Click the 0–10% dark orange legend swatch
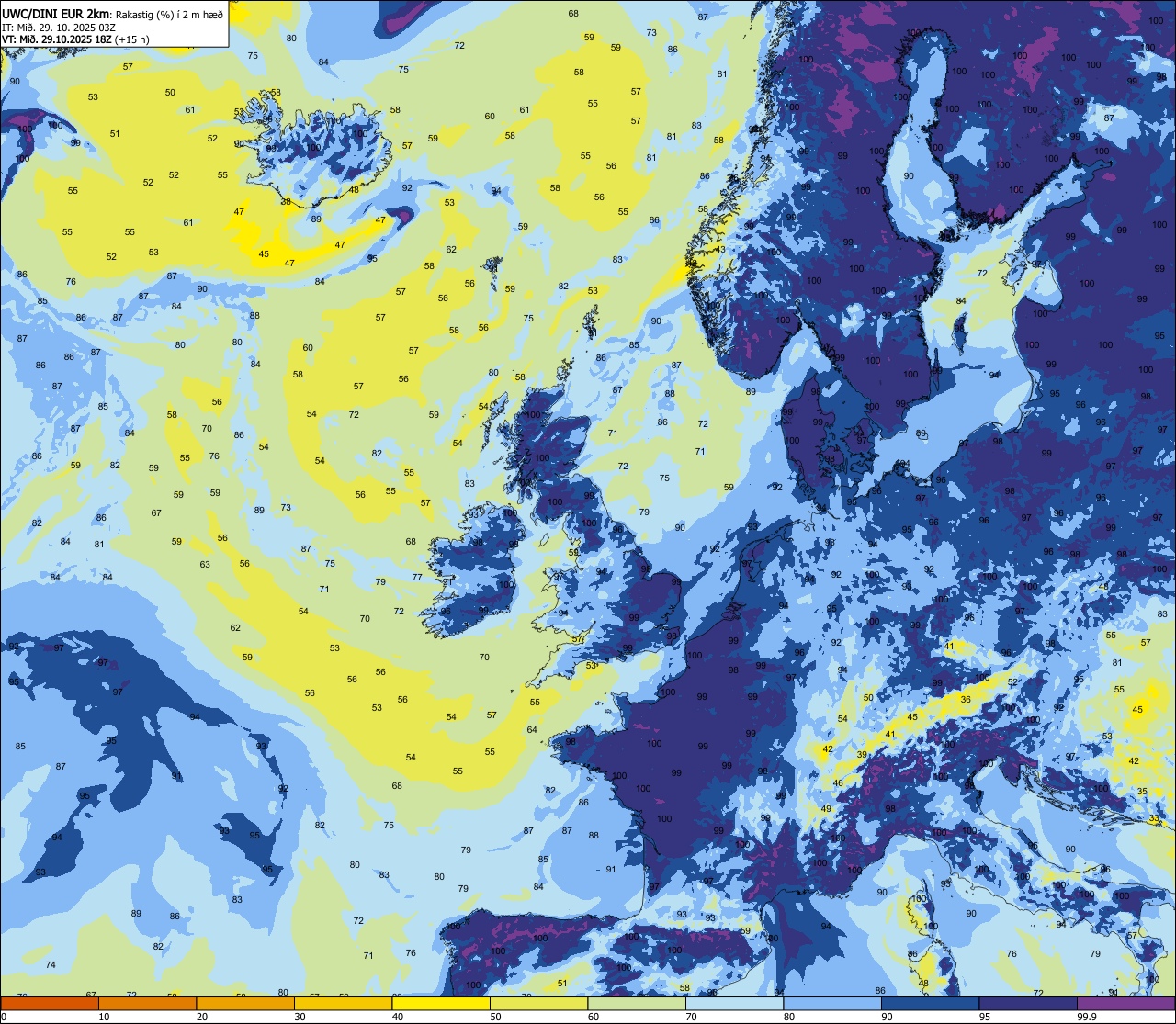1176x1024 pixels. (50, 1003)
